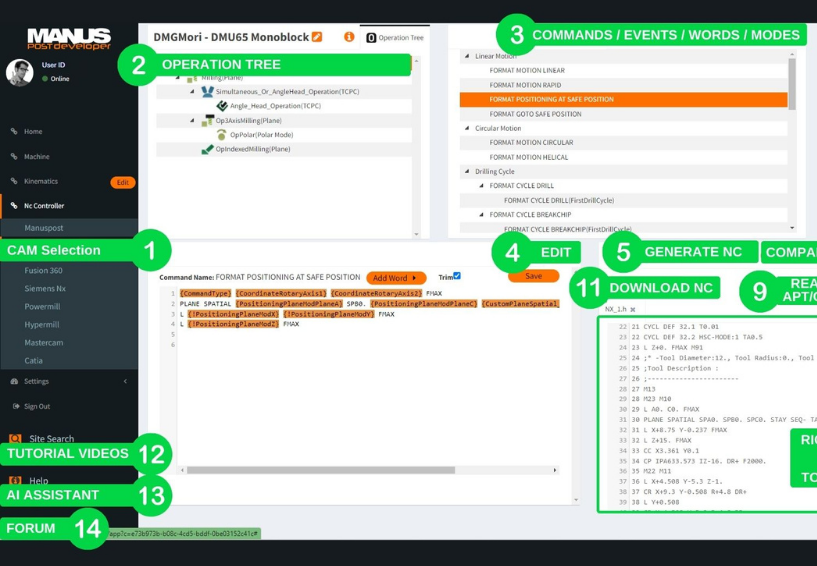Collapse the Circular Motion group
817x566 pixels.
point(466,129)
